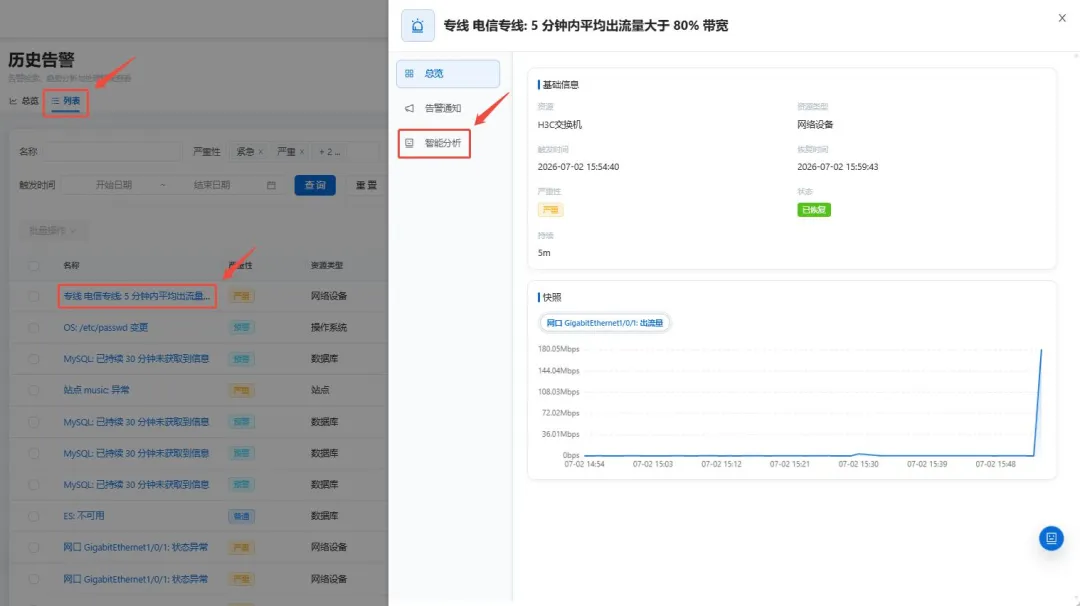Click the H3C交换机 resource value
This screenshot has width=1080, height=606.
pos(559,125)
